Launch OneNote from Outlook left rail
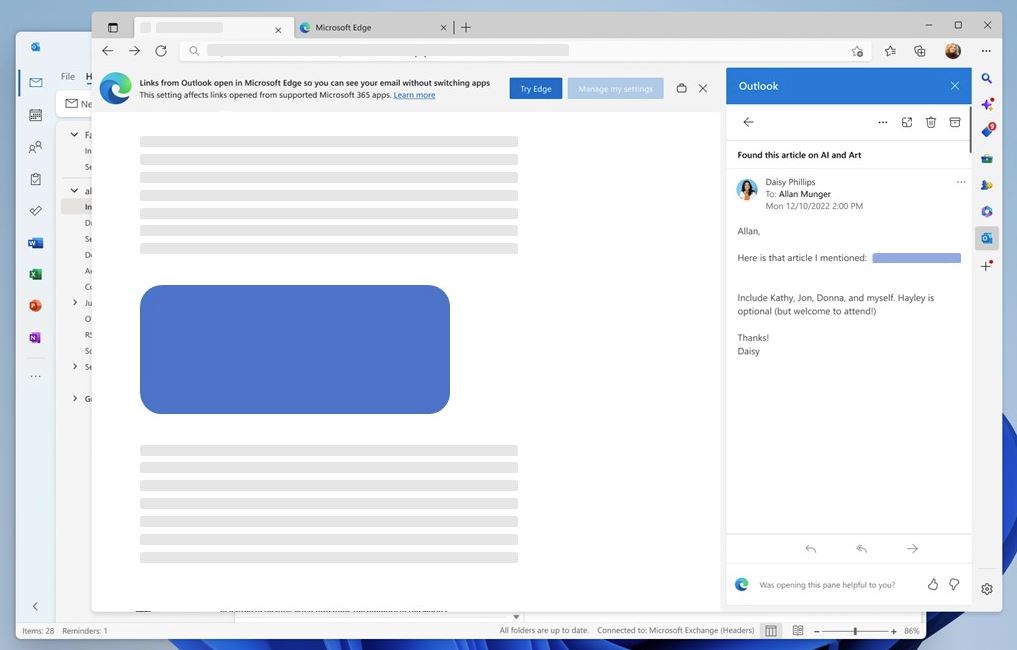Viewport: 1017px width, 650px height. pos(35,337)
